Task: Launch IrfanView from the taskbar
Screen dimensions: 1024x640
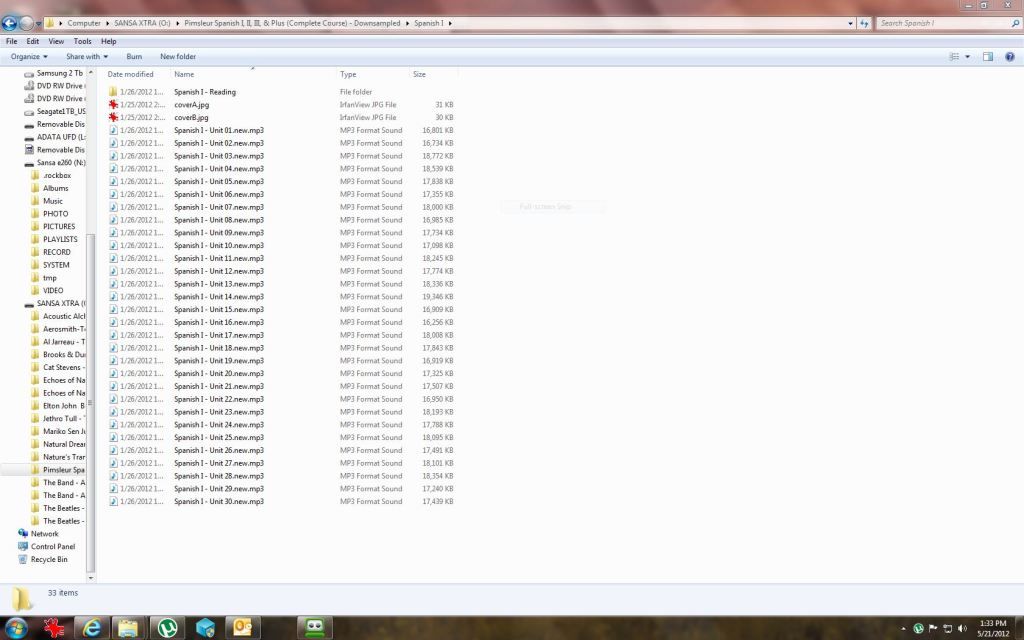Action: coord(54,628)
